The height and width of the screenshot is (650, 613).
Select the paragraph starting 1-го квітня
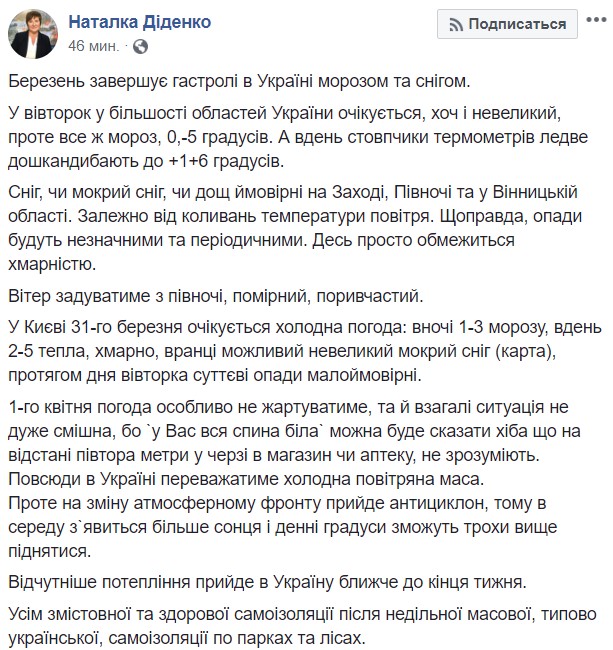(x=294, y=431)
